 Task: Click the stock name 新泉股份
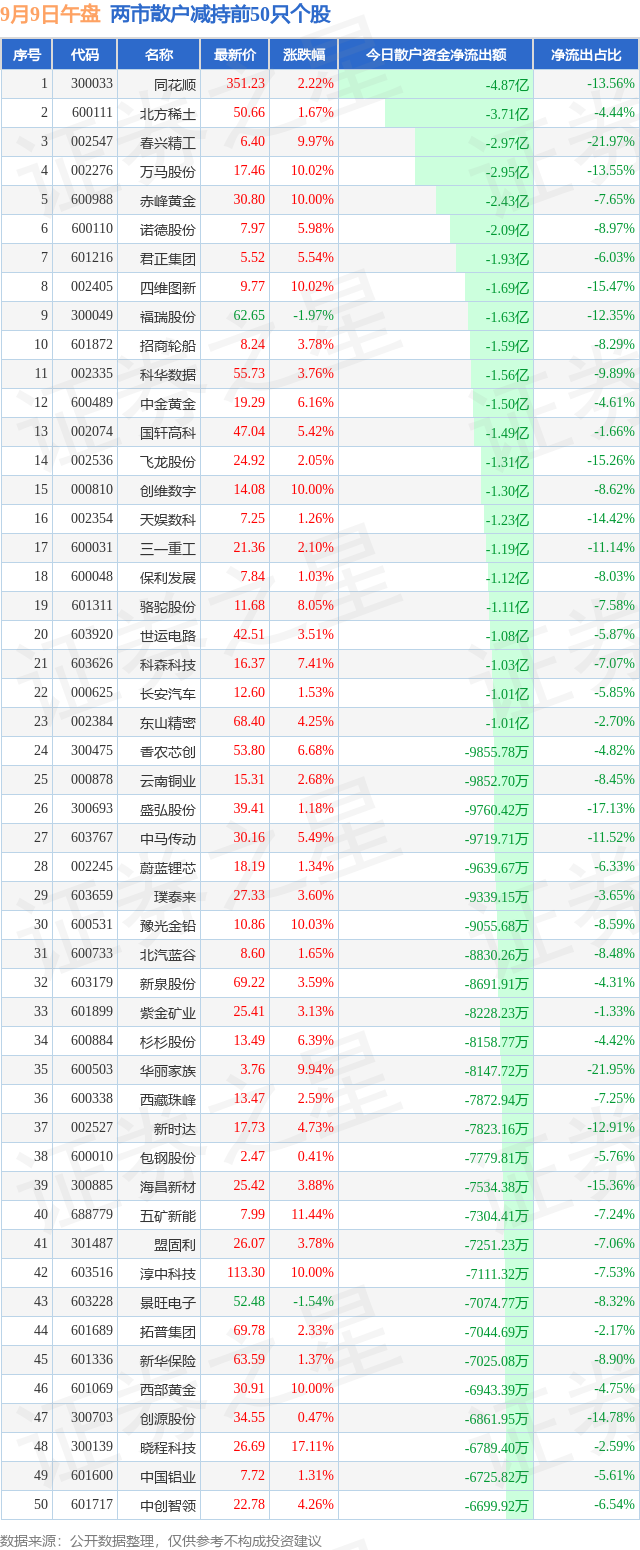click(168, 982)
